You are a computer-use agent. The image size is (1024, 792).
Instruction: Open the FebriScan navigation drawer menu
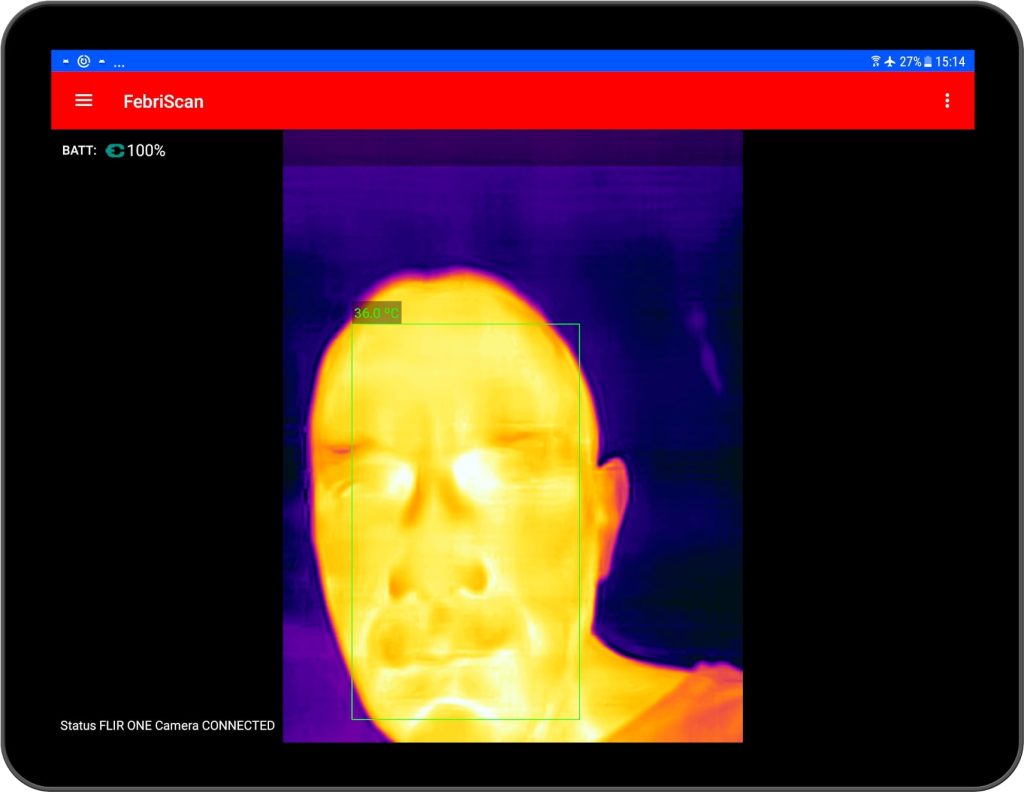click(83, 100)
